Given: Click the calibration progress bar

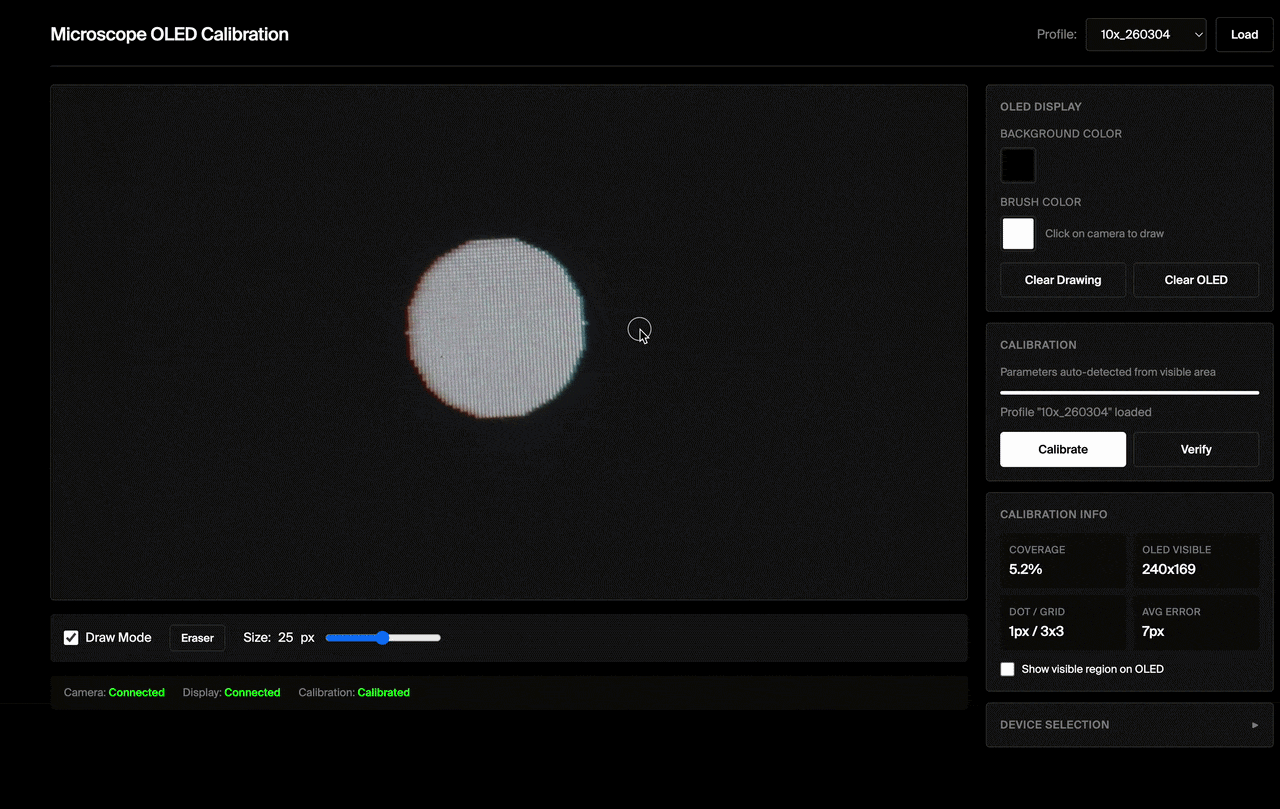Looking at the screenshot, I should tap(1129, 393).
